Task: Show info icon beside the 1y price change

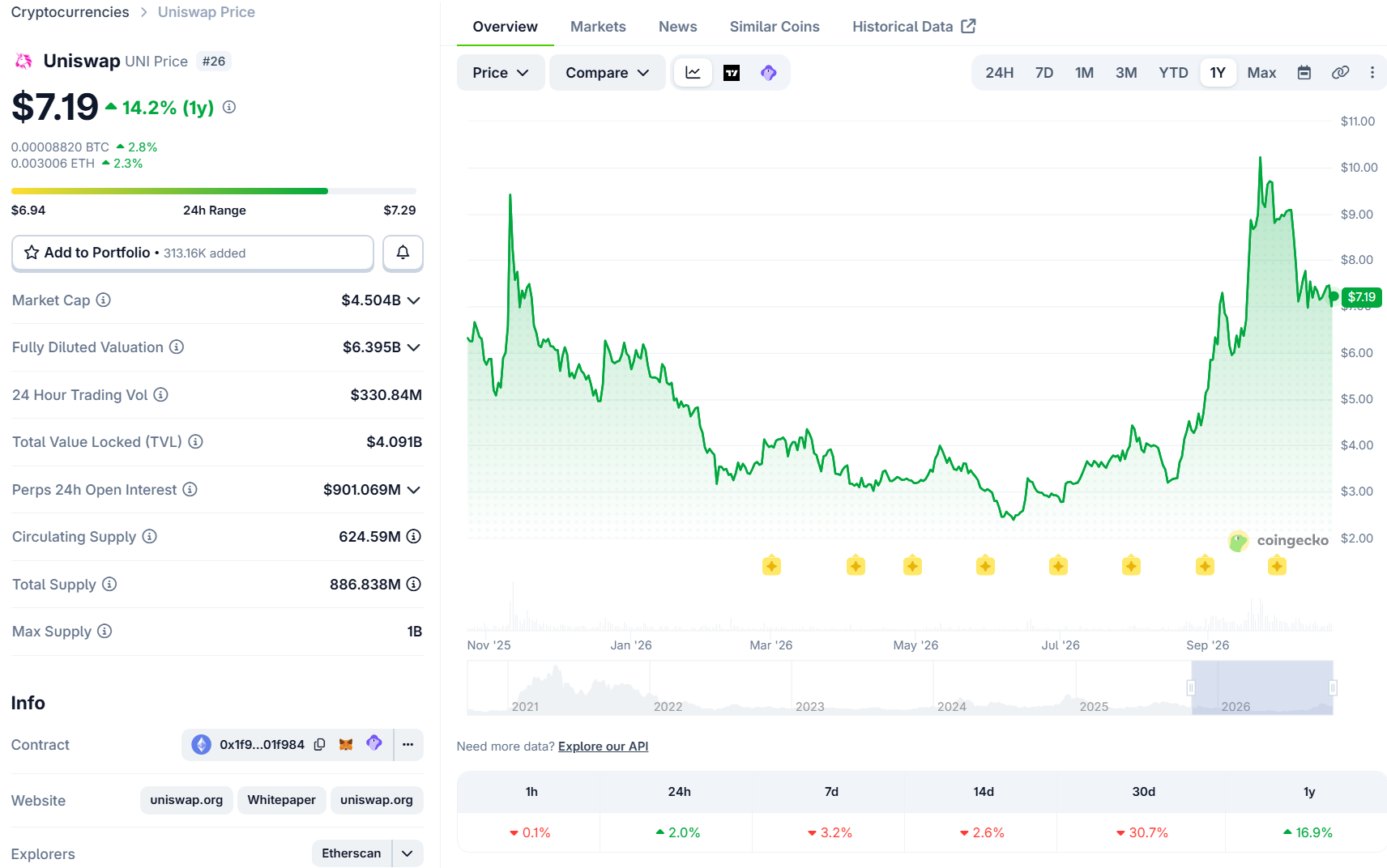Action: [x=229, y=107]
